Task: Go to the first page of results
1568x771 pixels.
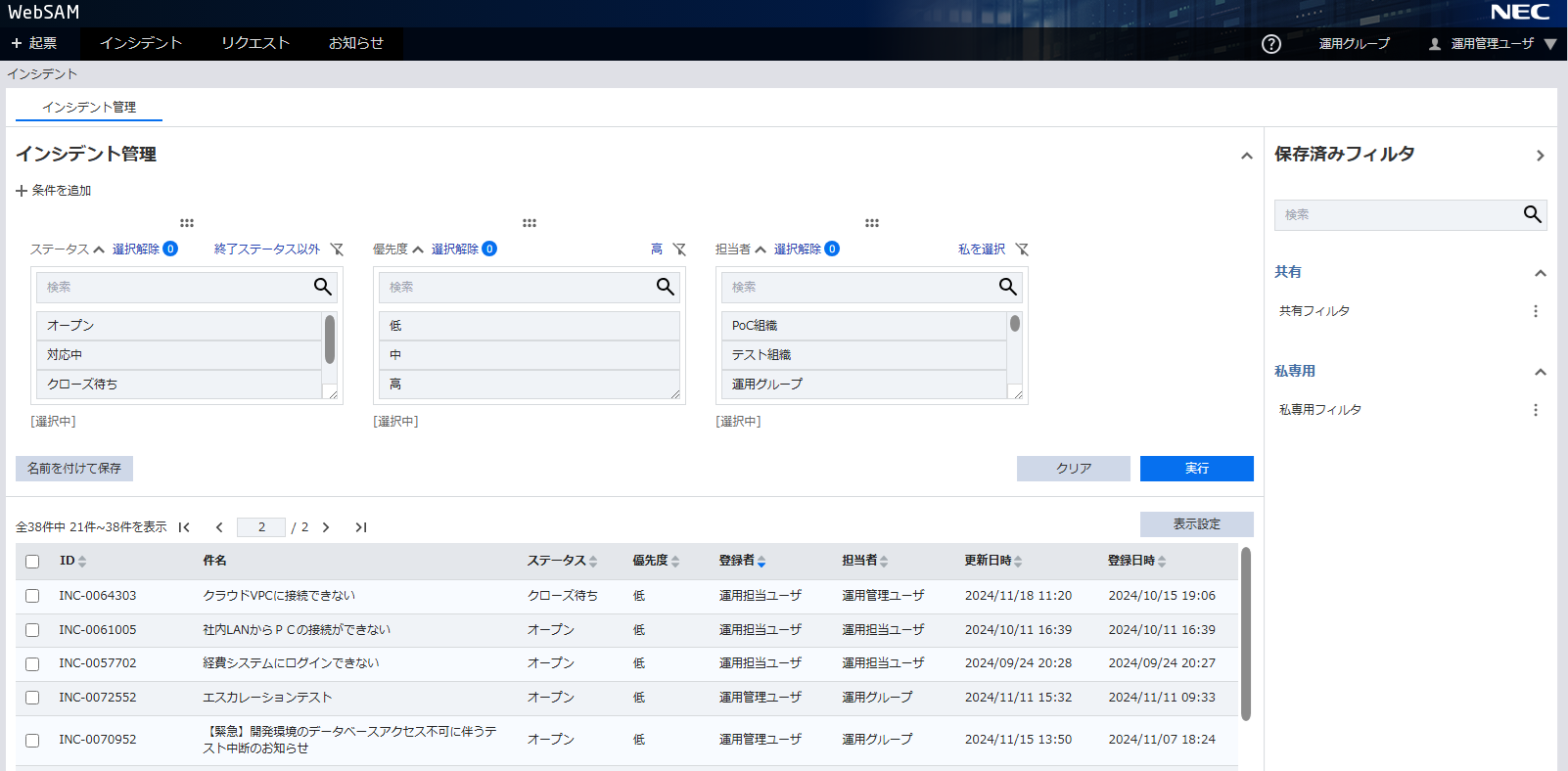Action: [x=184, y=527]
